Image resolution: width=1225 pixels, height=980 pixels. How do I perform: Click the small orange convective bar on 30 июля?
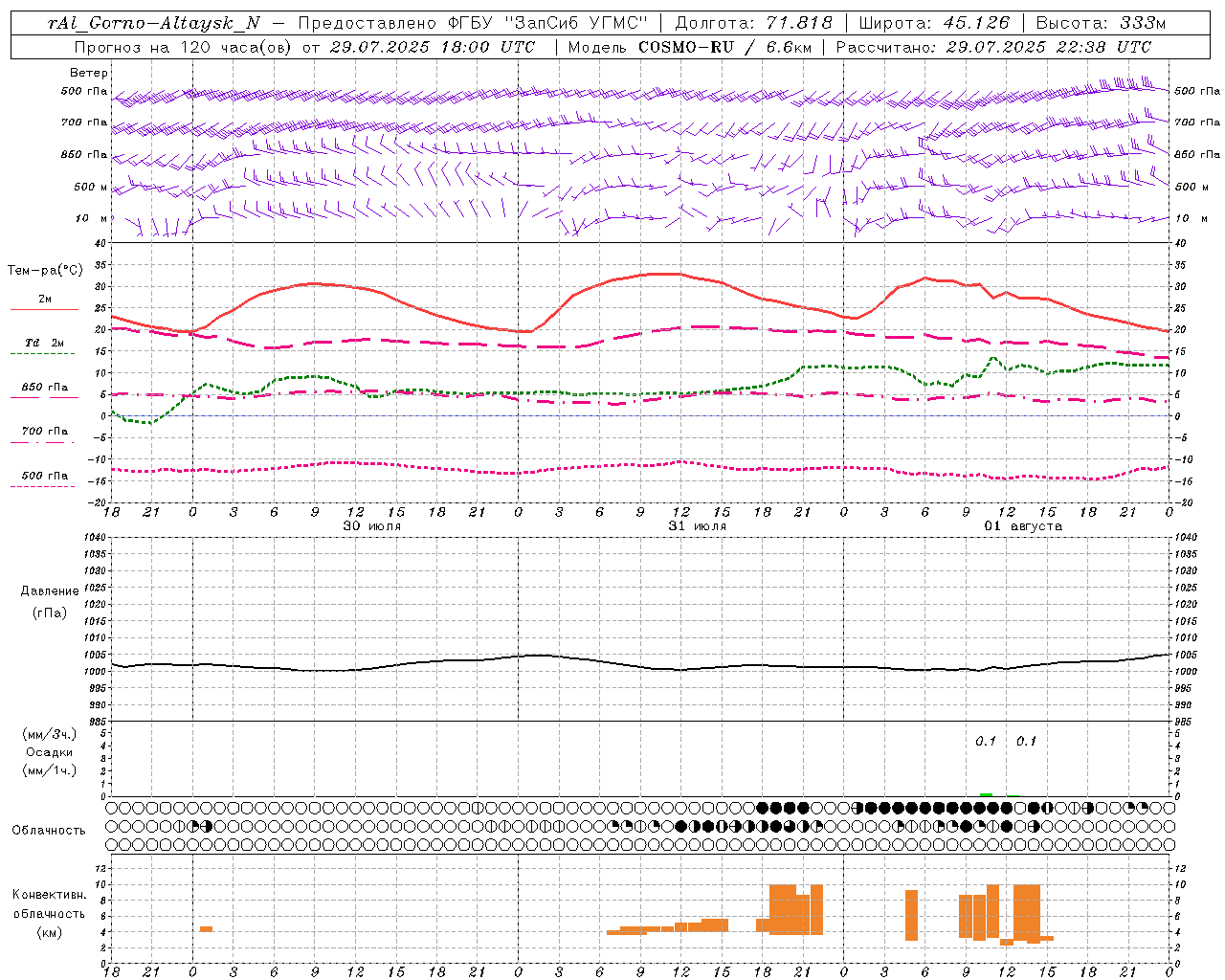tap(206, 929)
